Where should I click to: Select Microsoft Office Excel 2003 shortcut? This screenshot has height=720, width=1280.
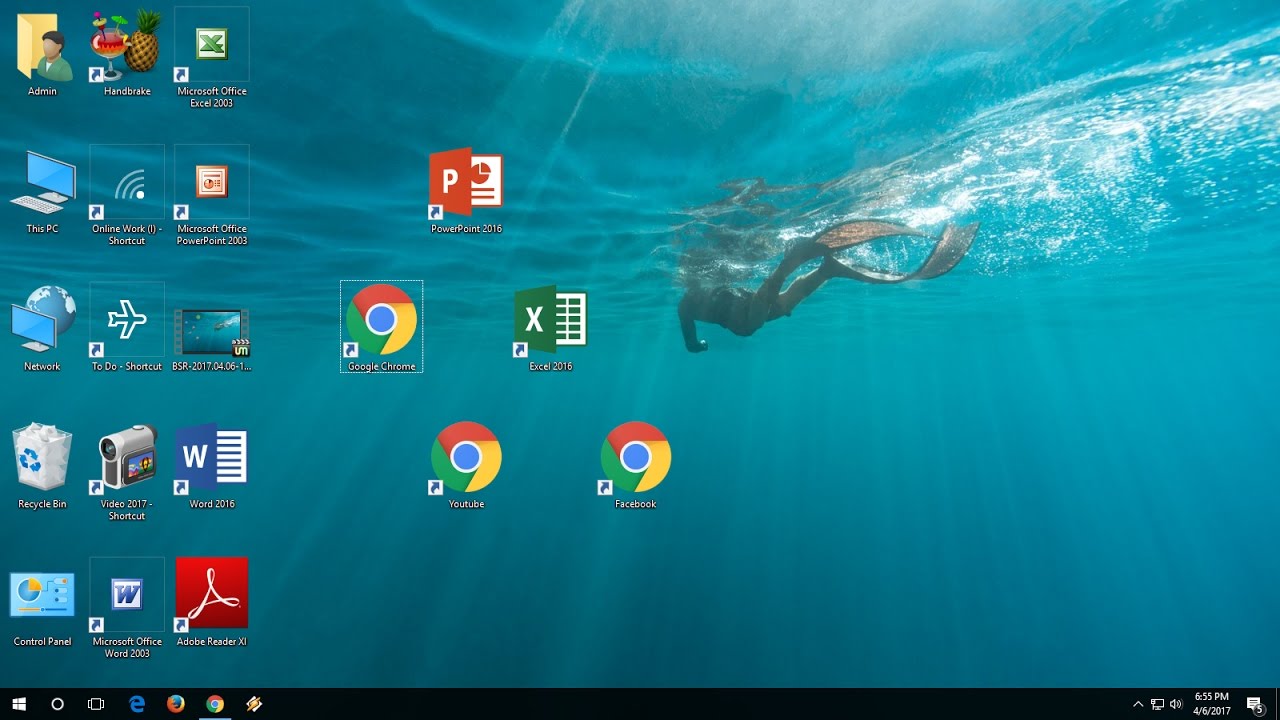(x=212, y=56)
